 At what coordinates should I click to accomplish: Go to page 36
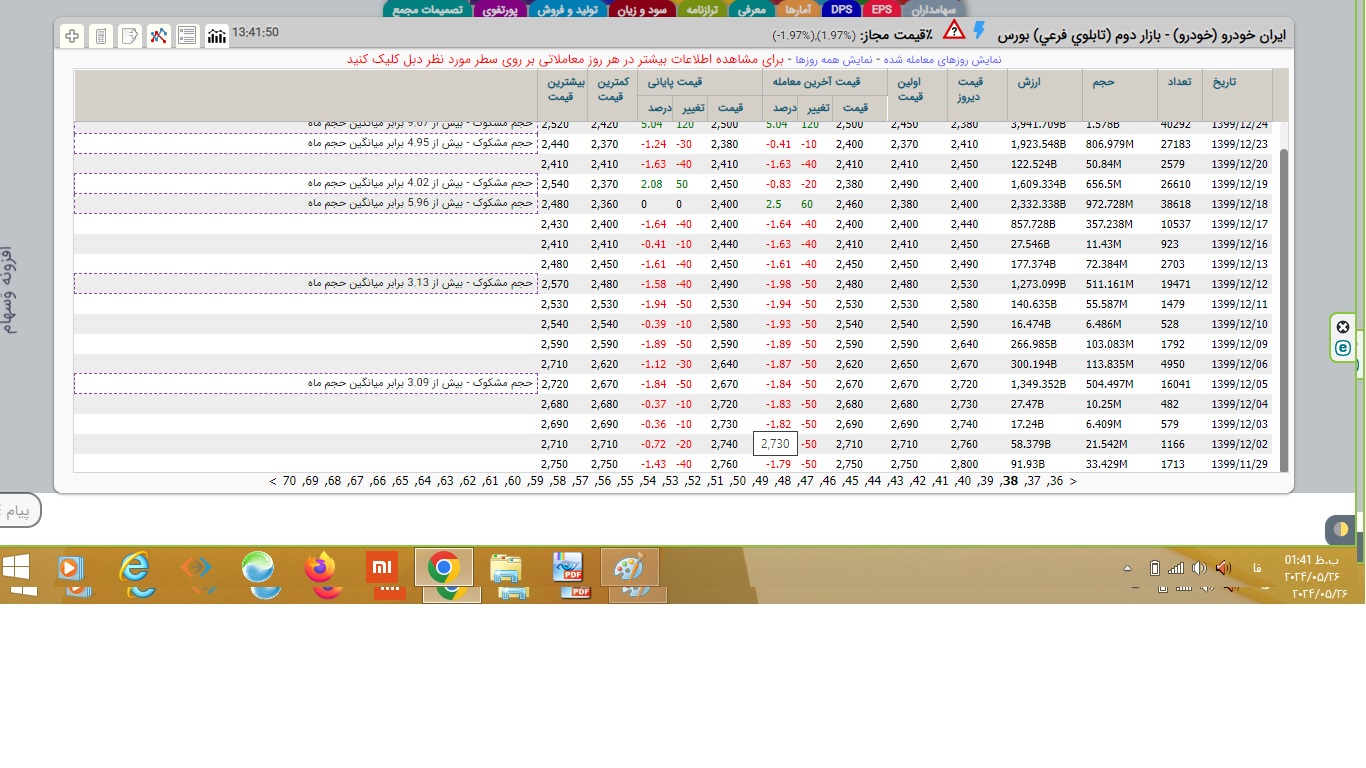(x=1054, y=481)
